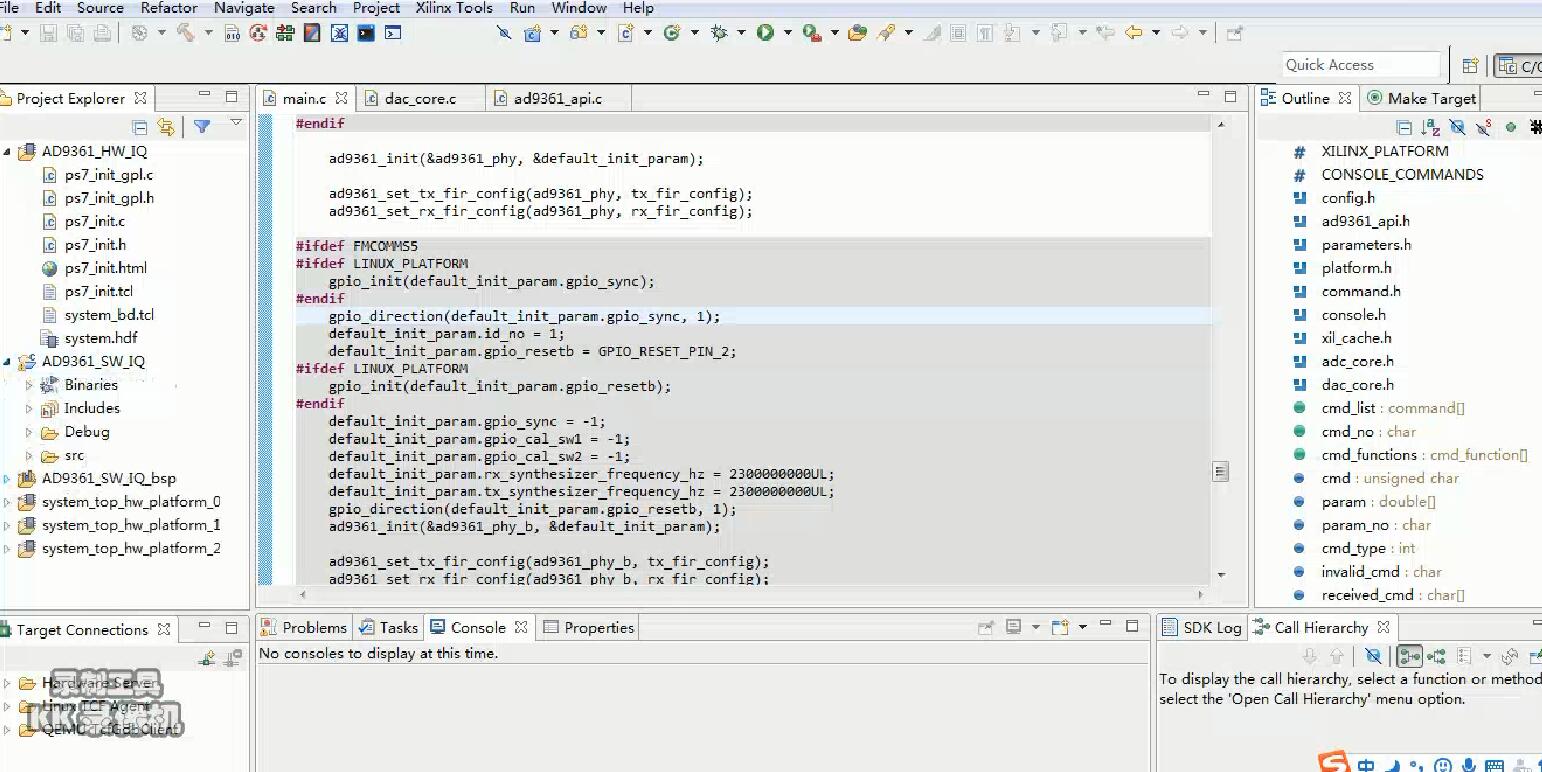Toggle Hide Variables in Call Hierarchy
This screenshot has width=1542, height=772.
point(1374,656)
